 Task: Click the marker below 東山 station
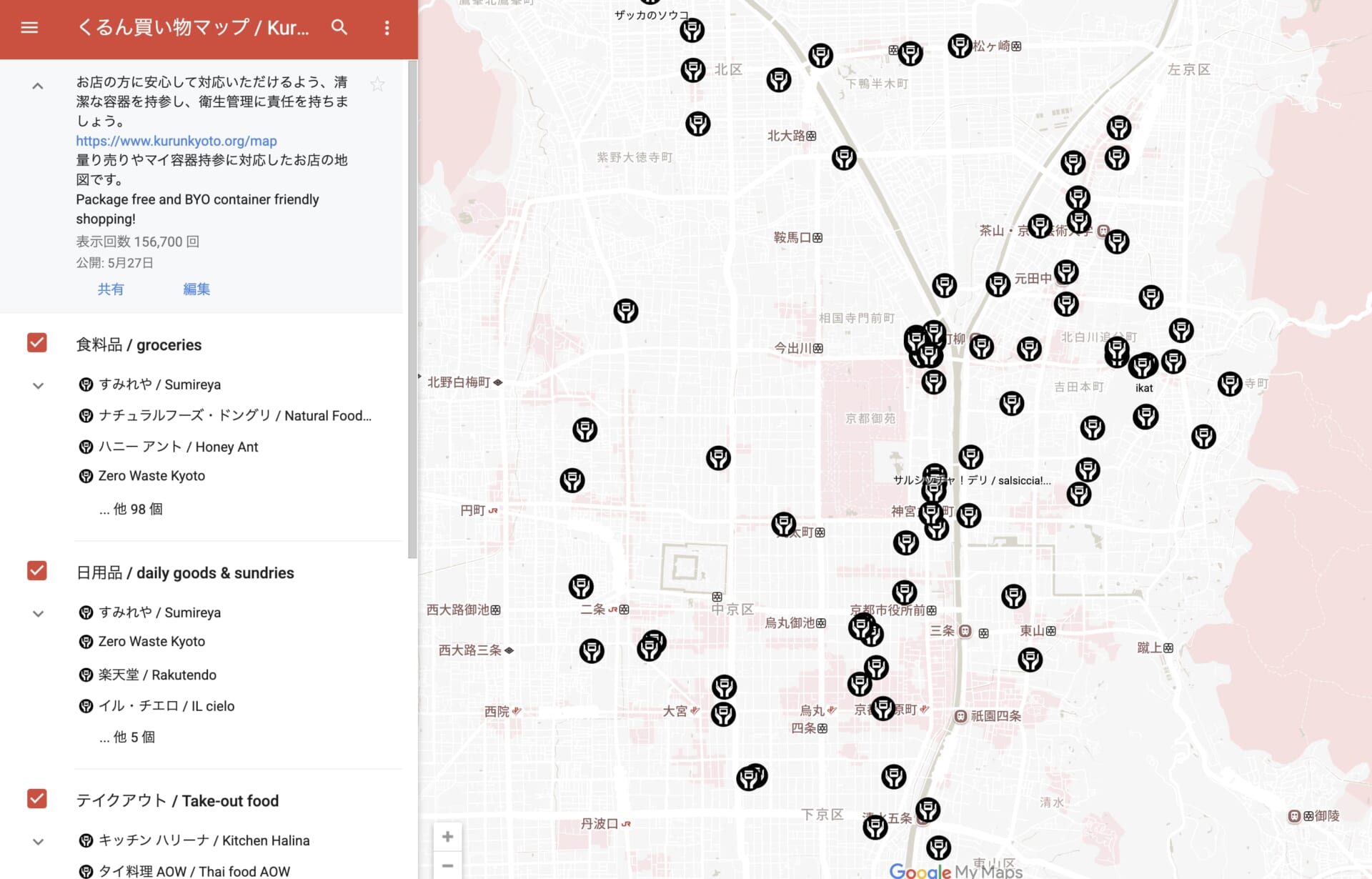coord(1030,660)
